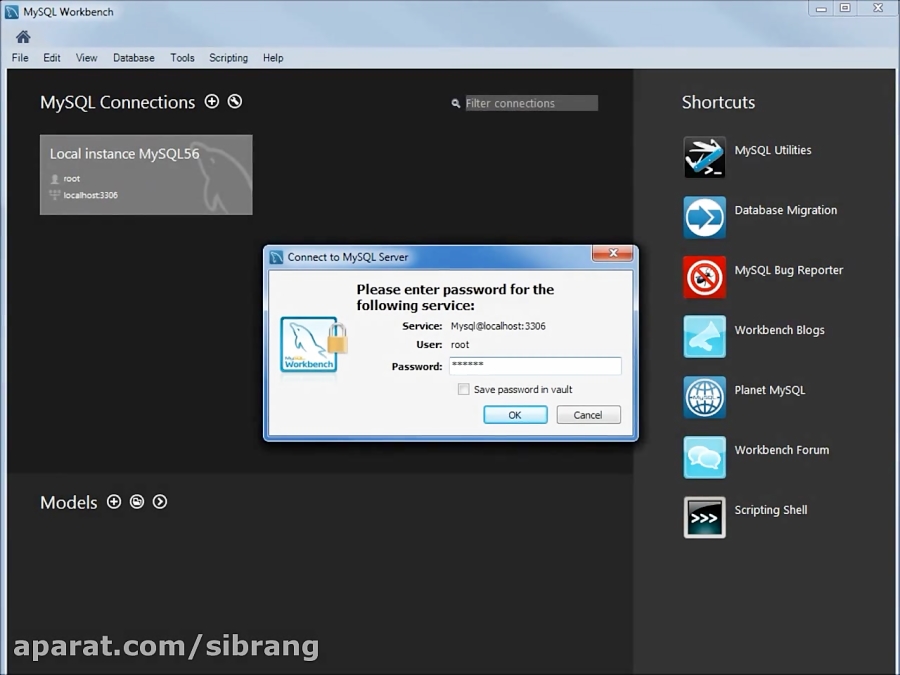900x675 pixels.
Task: Open the Workbench Forum icon
Action: (x=704, y=457)
